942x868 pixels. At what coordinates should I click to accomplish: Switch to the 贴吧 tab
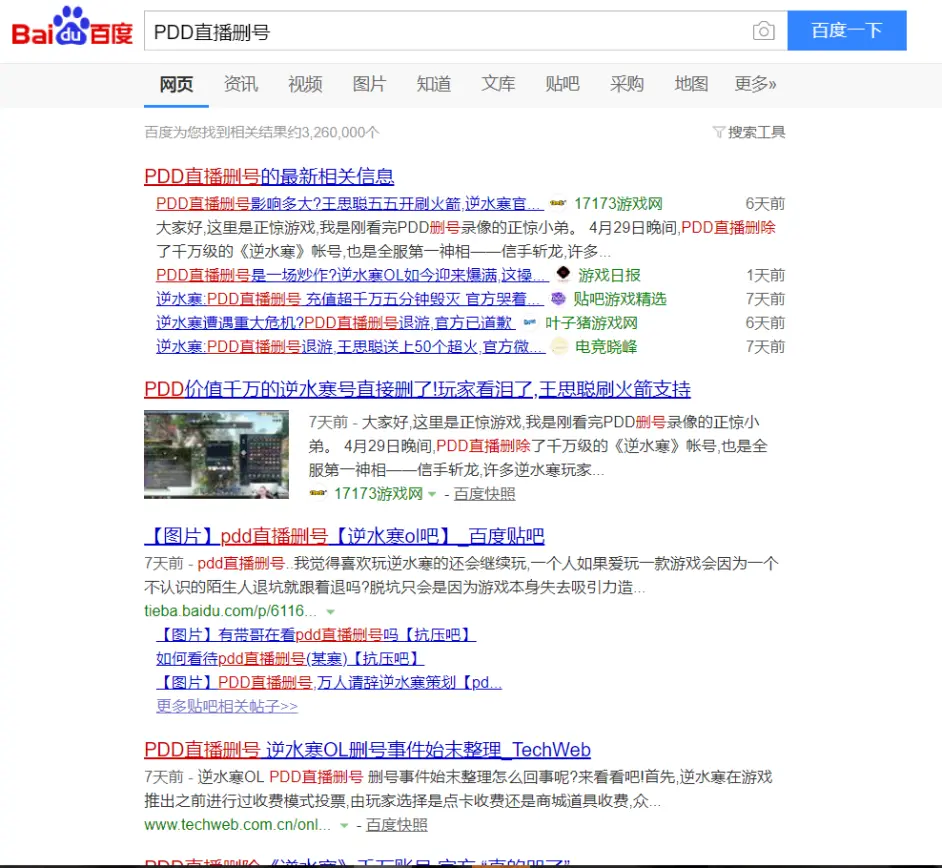pos(562,83)
